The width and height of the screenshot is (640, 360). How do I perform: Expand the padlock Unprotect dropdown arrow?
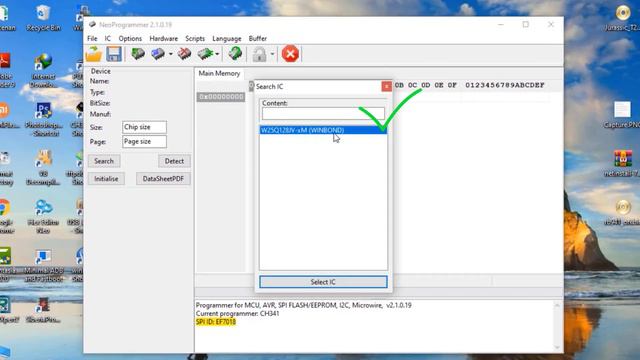(x=272, y=54)
